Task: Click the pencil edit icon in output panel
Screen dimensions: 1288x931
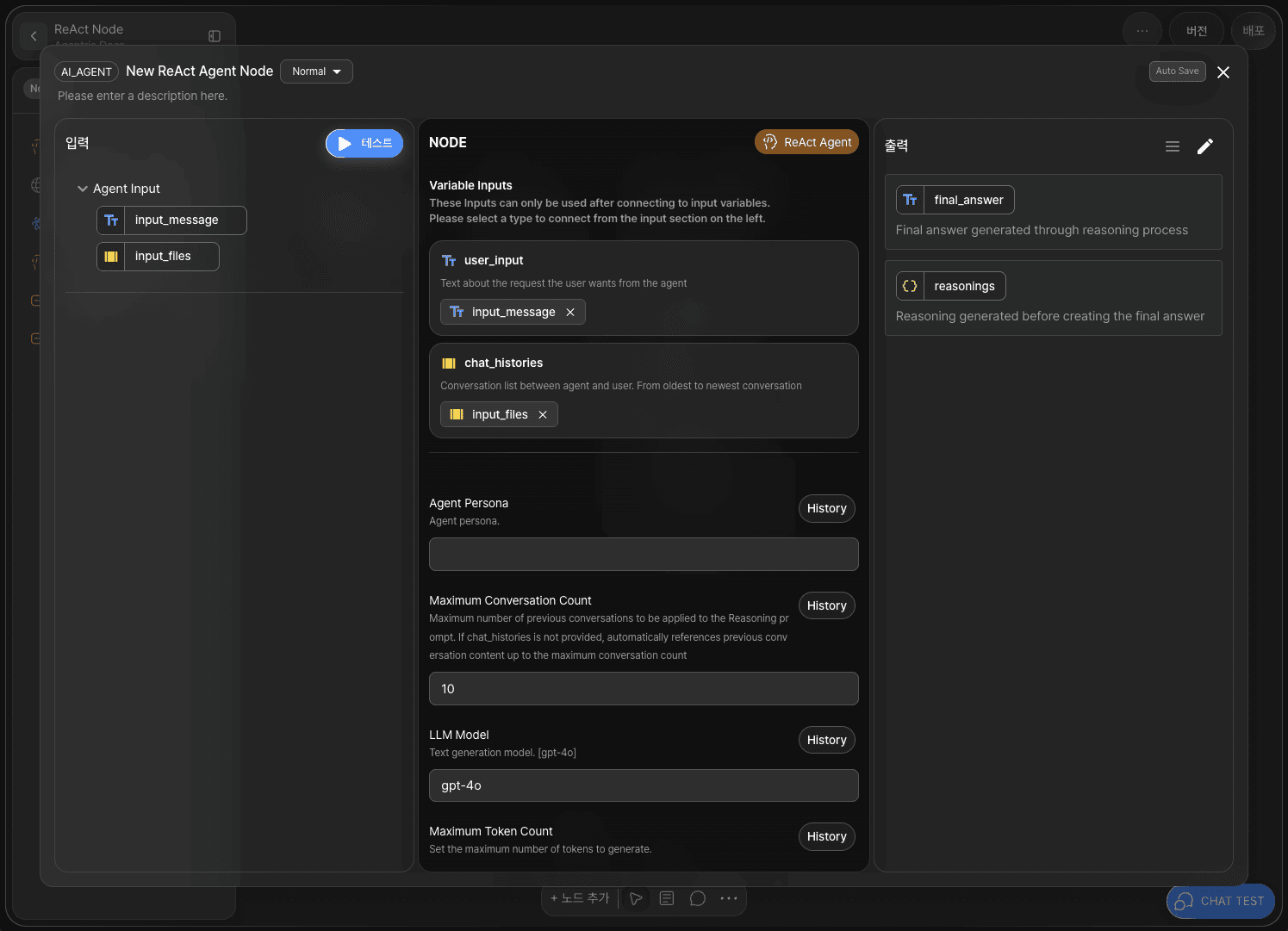Action: 1205,146
